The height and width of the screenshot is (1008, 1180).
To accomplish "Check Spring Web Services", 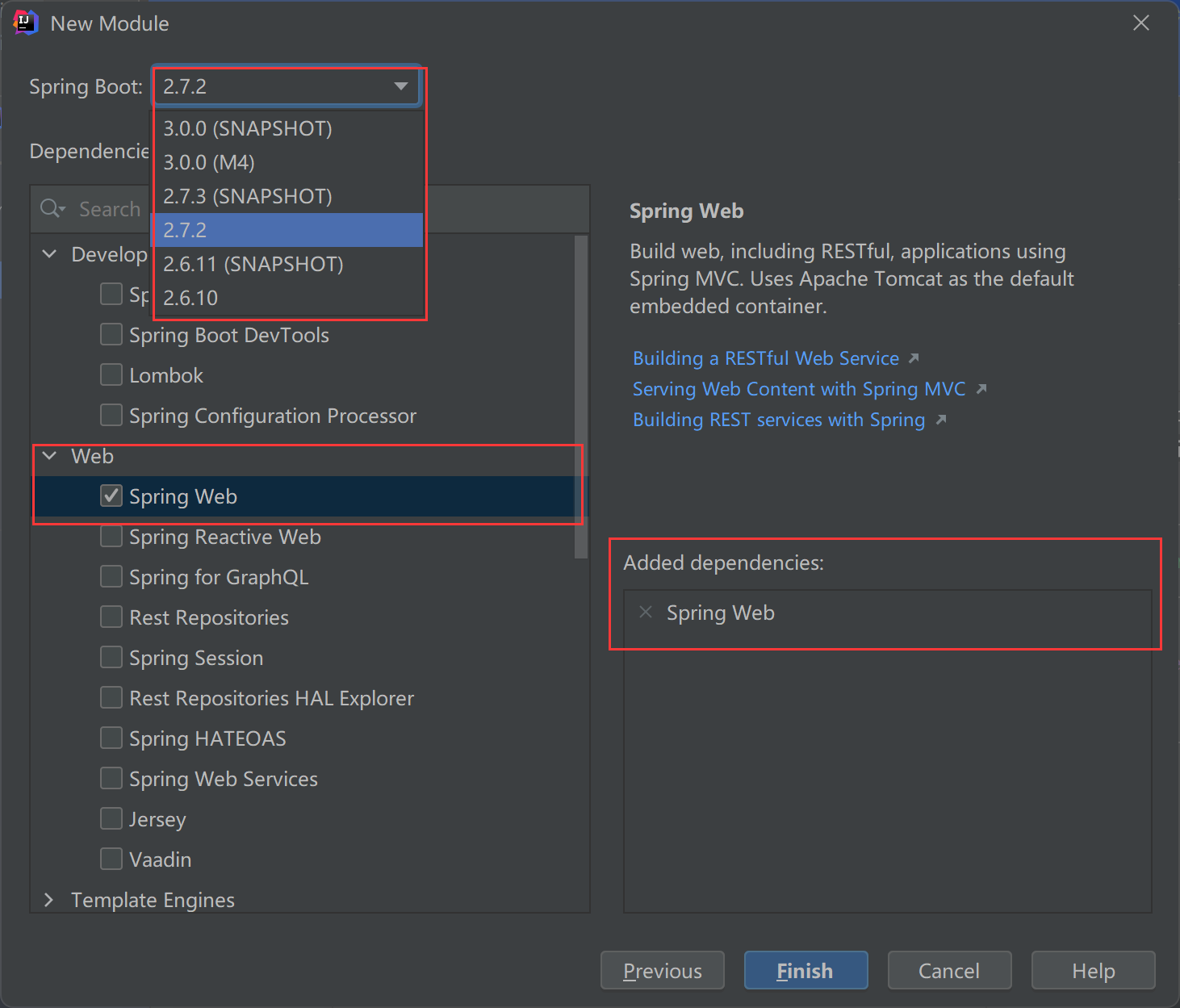I will point(111,778).
